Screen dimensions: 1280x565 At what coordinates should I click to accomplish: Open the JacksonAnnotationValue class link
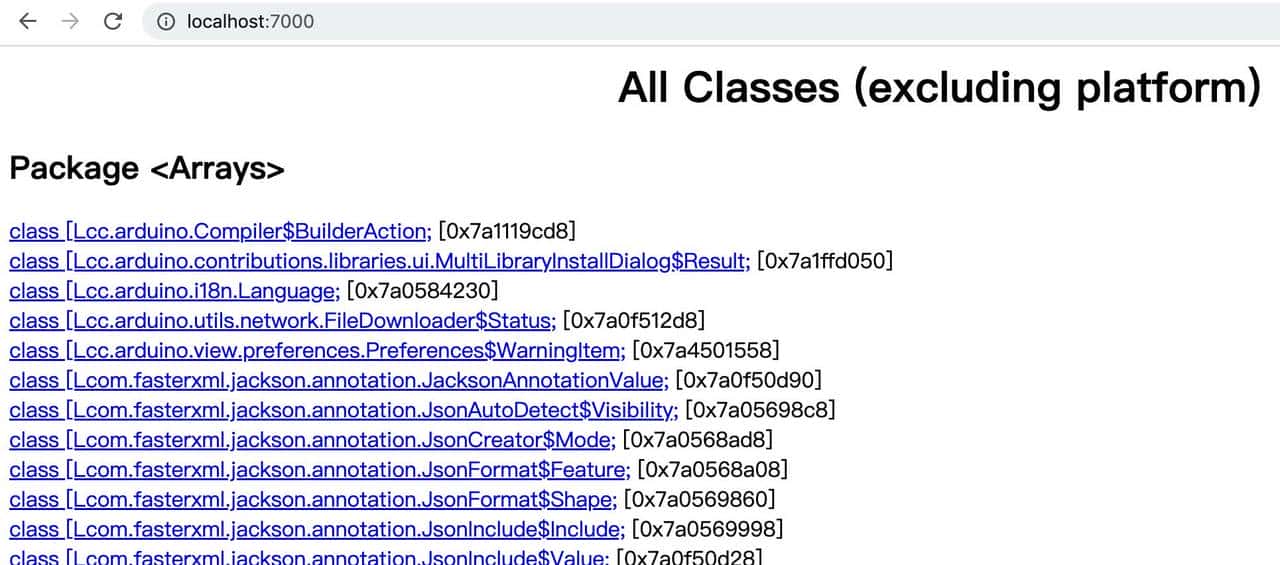tap(338, 381)
